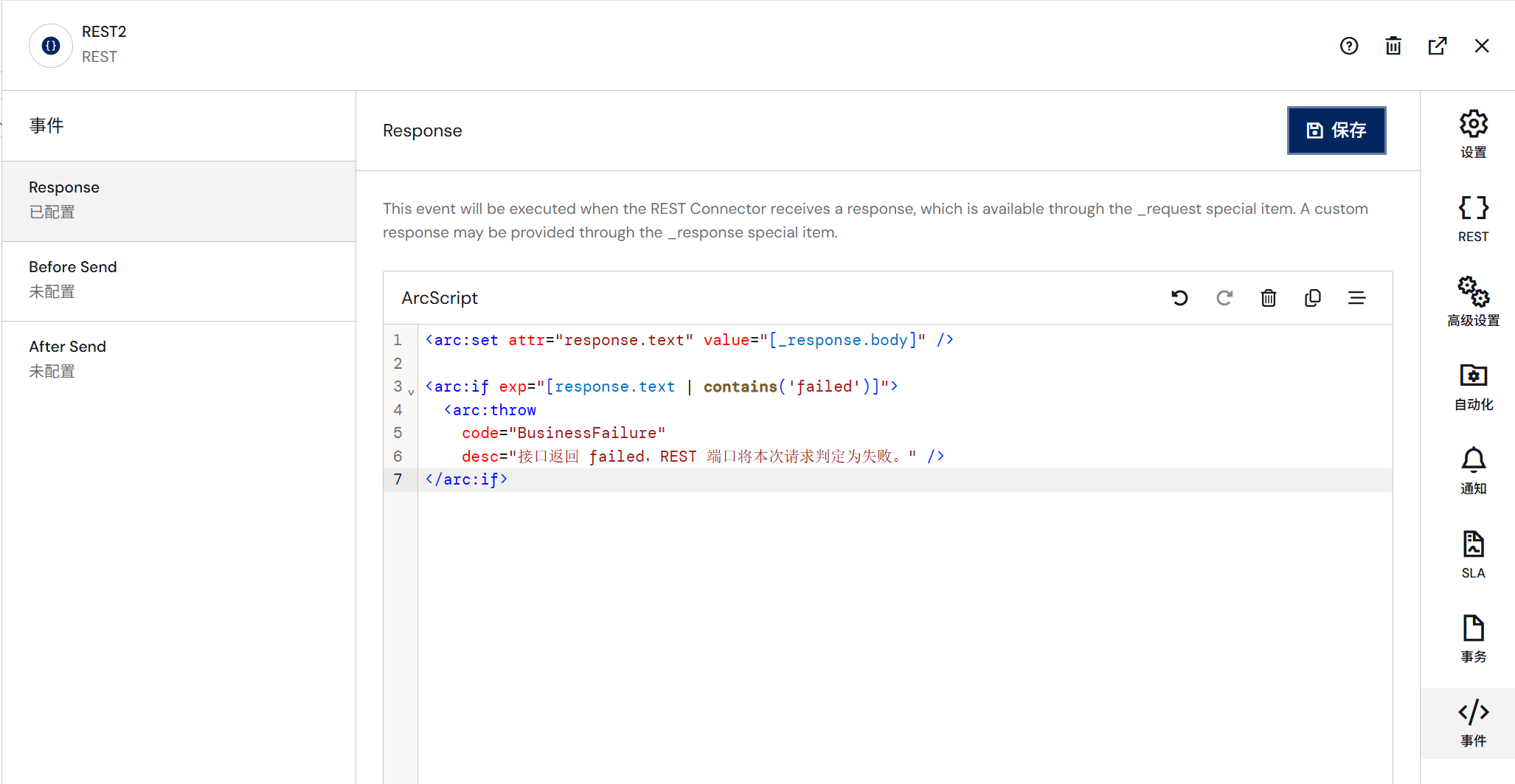Click the closing </arc:if> line
This screenshot has width=1515, height=784.
466,479
